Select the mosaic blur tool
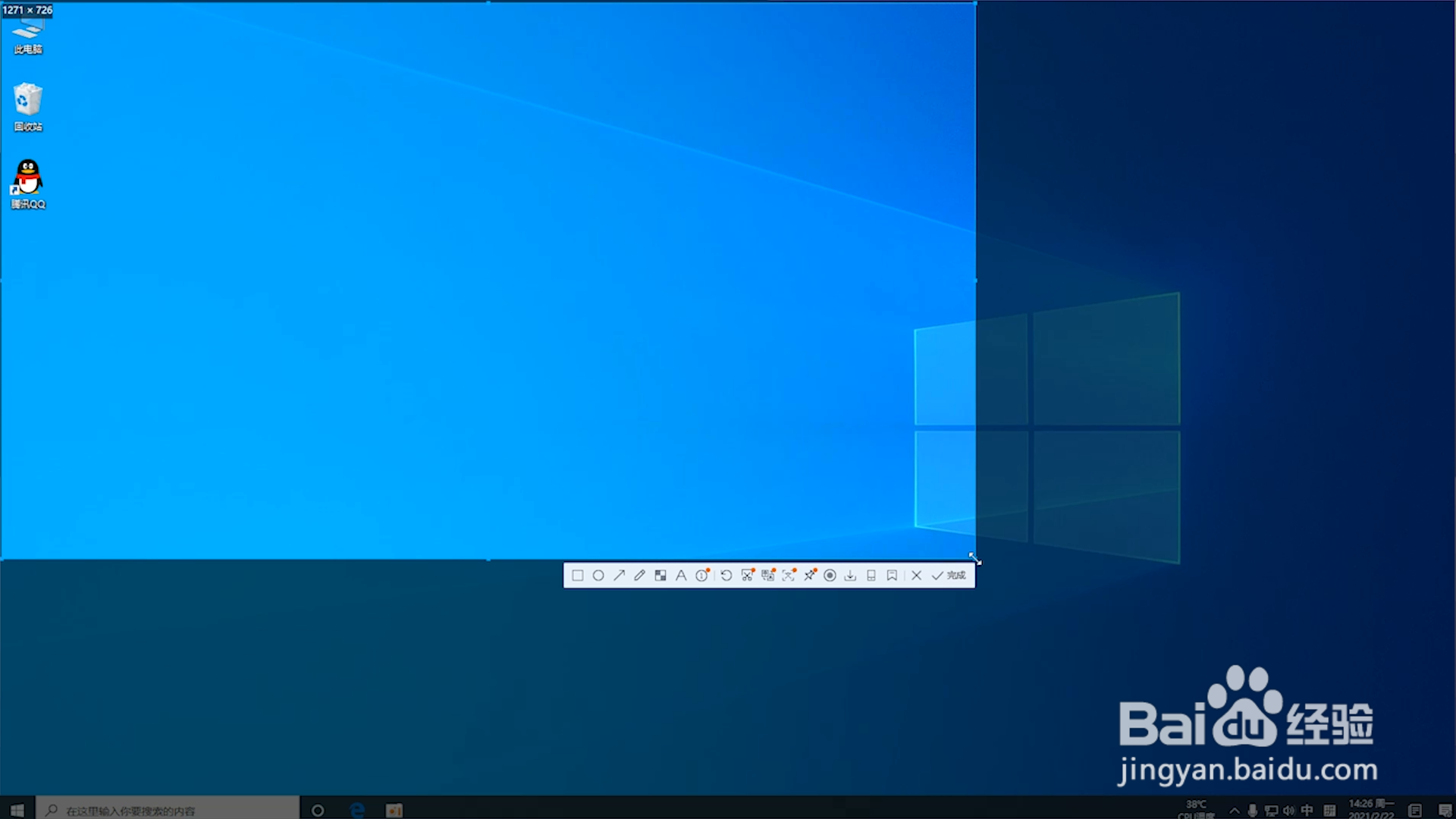This screenshot has height=819, width=1456. (x=661, y=576)
